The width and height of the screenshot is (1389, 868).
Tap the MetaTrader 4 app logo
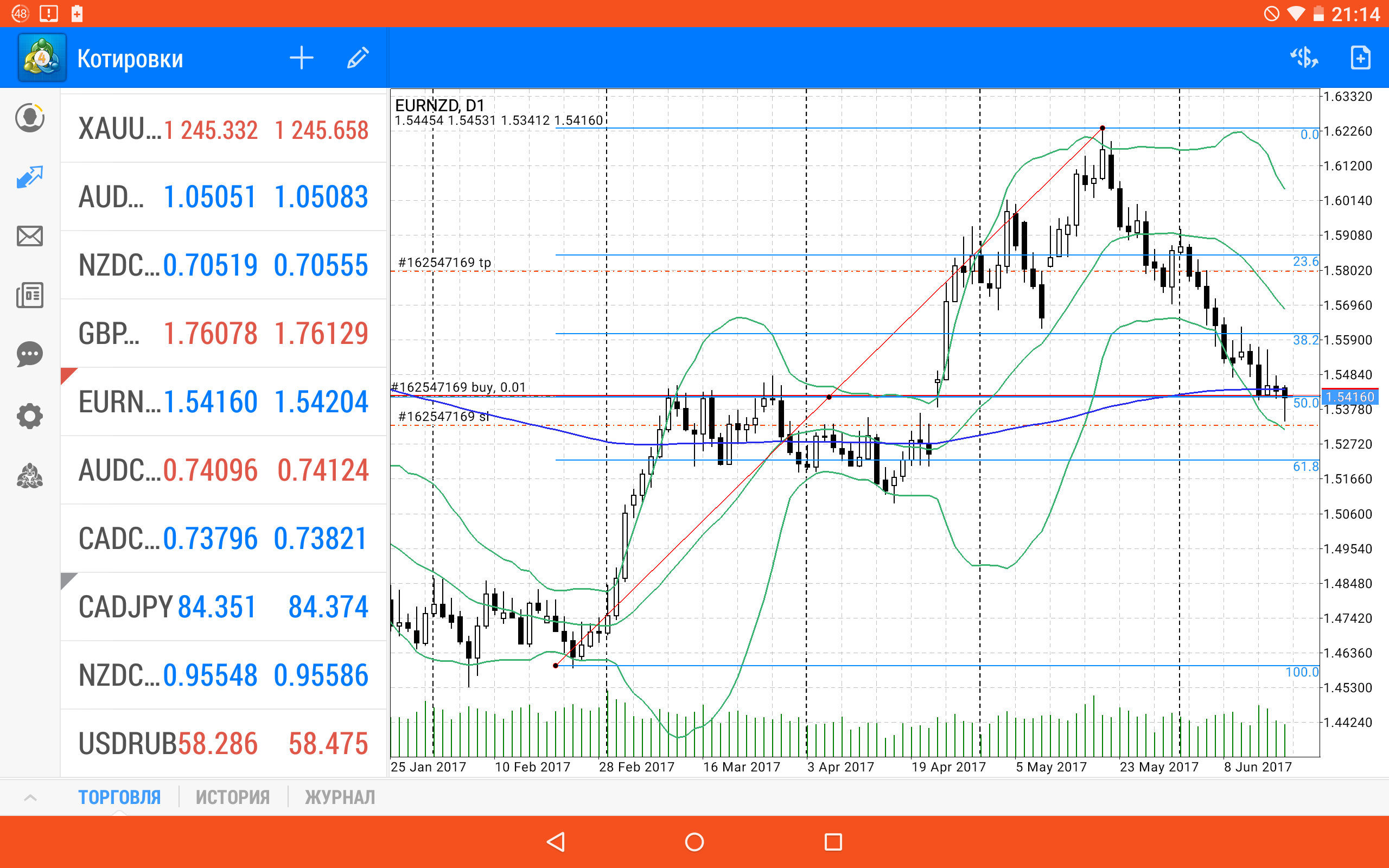pos(42,58)
